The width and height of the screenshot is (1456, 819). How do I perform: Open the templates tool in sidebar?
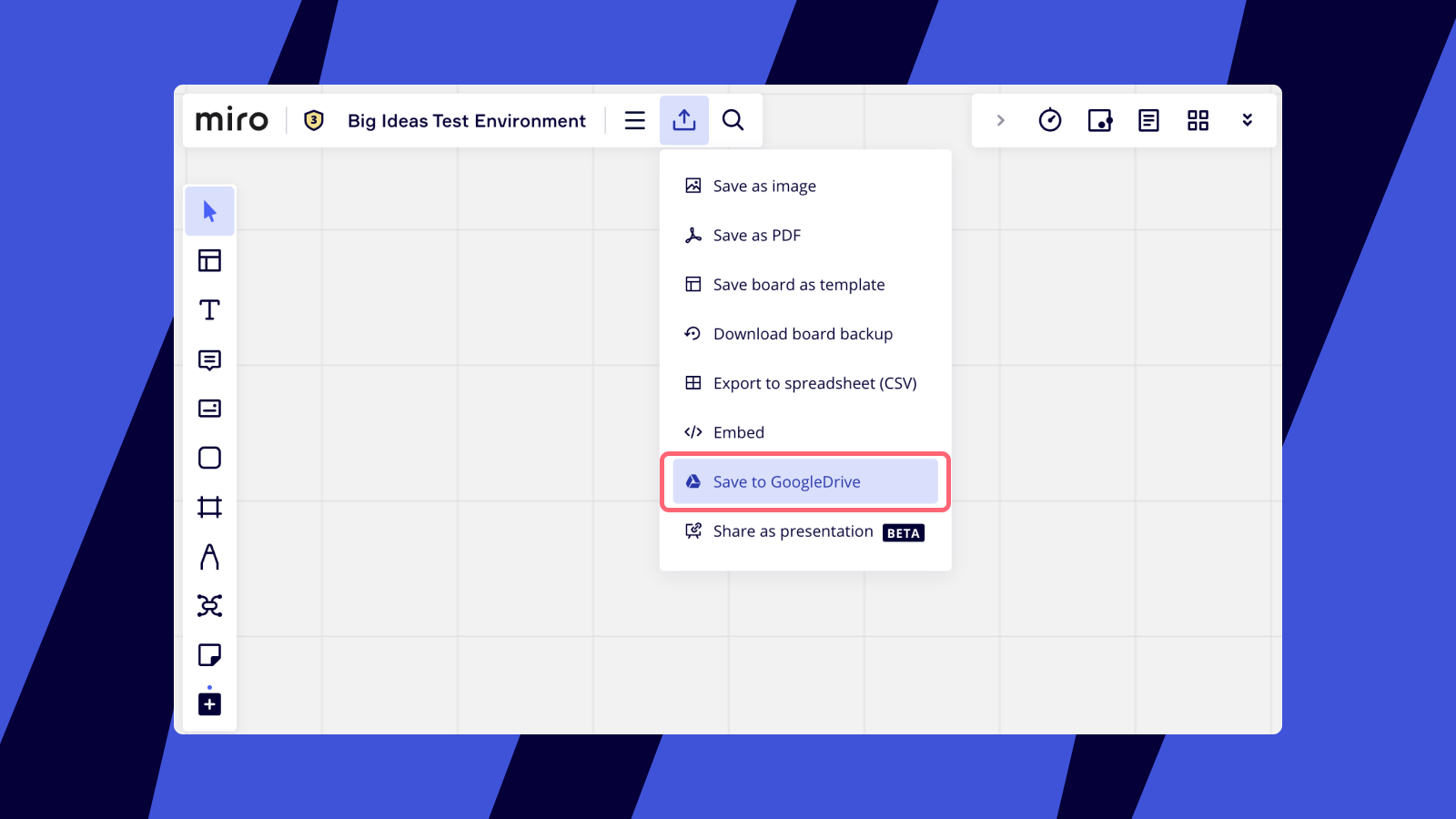click(x=209, y=261)
